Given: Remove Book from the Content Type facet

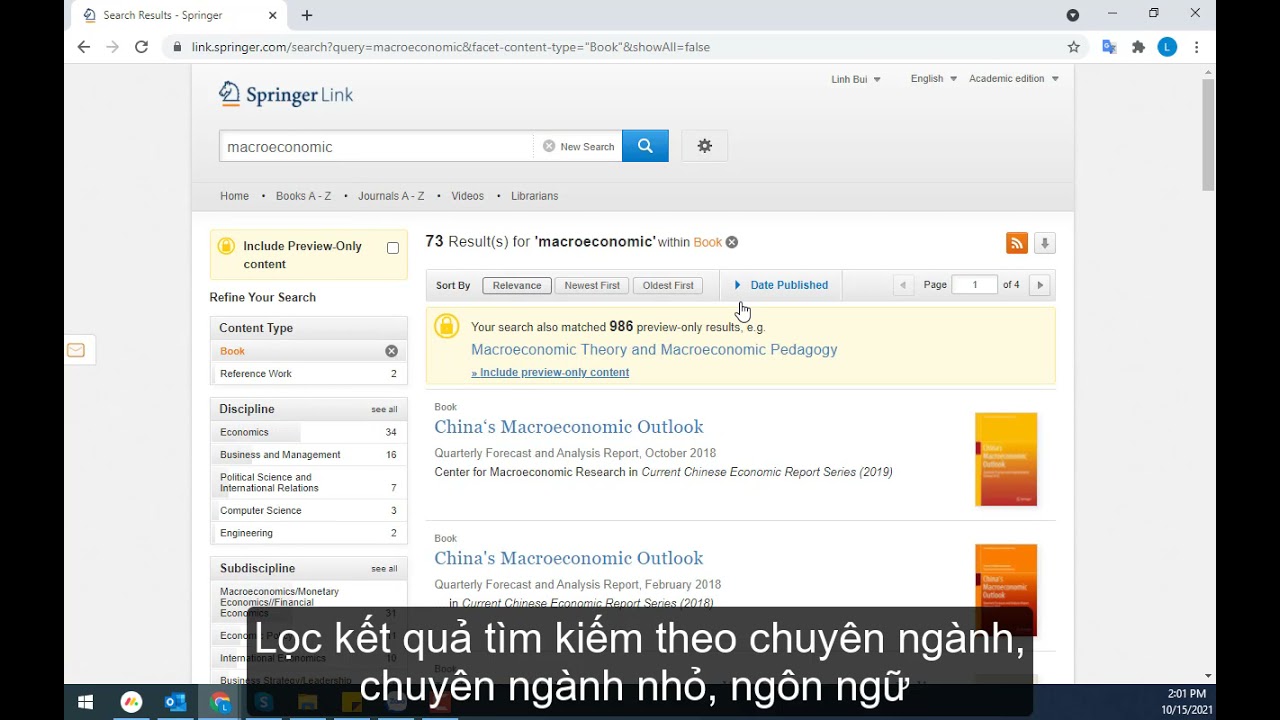Looking at the screenshot, I should (391, 351).
